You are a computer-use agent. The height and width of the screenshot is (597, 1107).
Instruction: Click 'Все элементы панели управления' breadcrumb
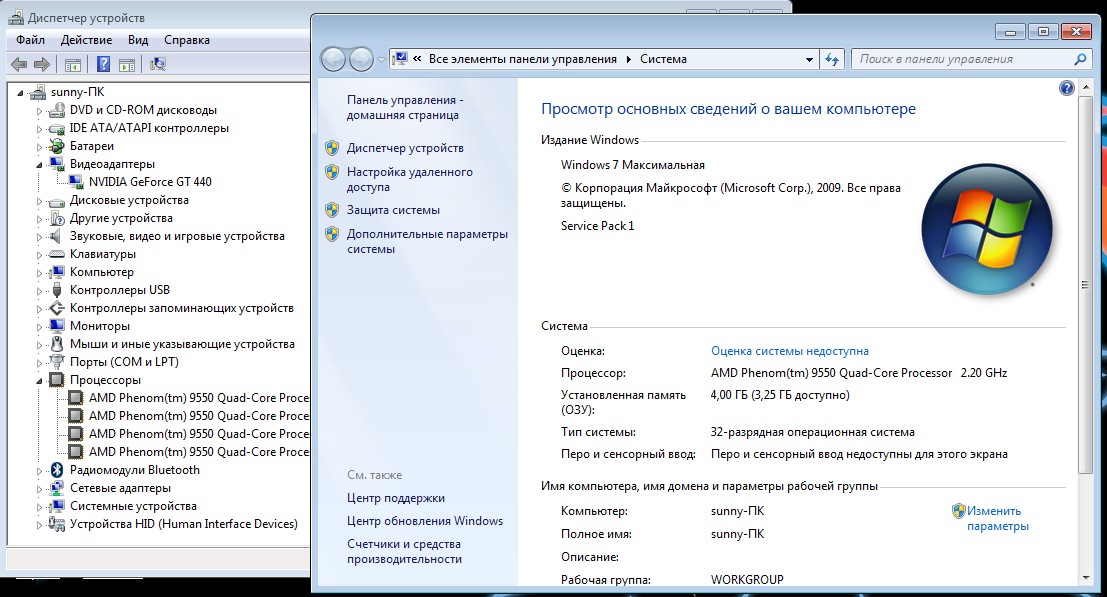[x=522, y=59]
